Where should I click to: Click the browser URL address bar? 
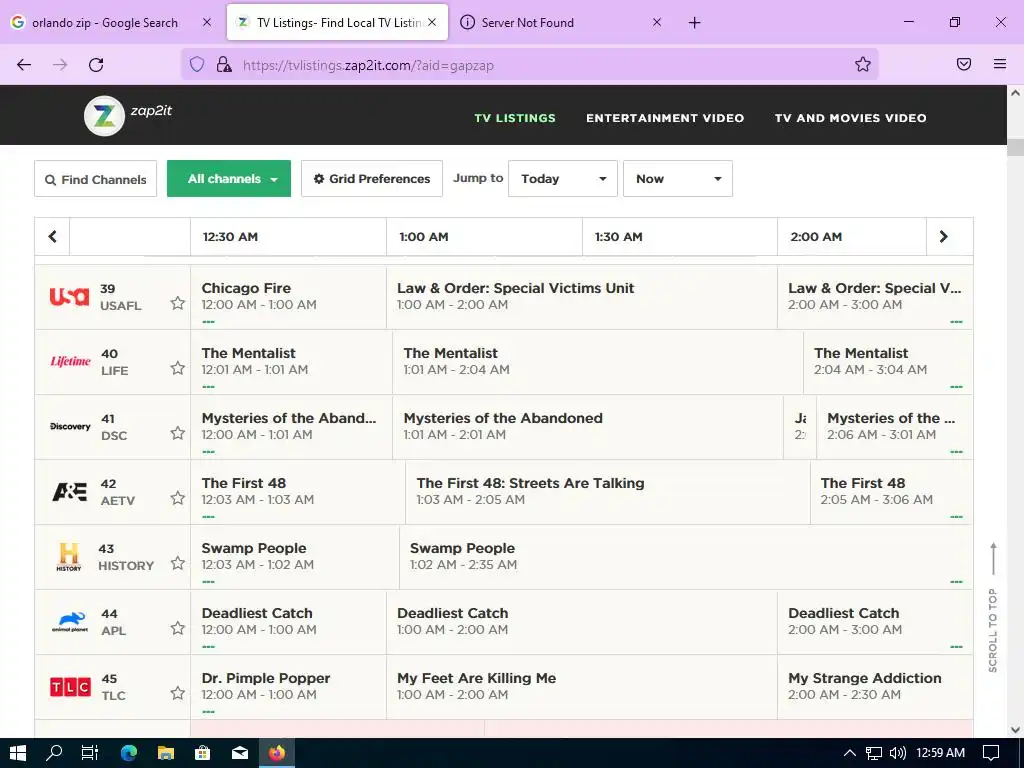click(x=529, y=64)
